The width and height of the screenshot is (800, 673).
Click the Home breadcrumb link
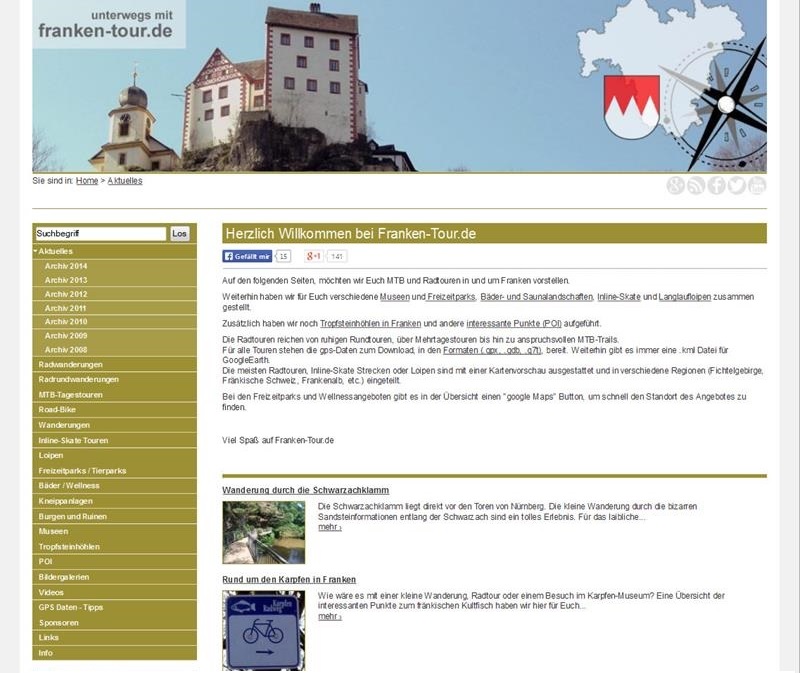click(x=87, y=181)
